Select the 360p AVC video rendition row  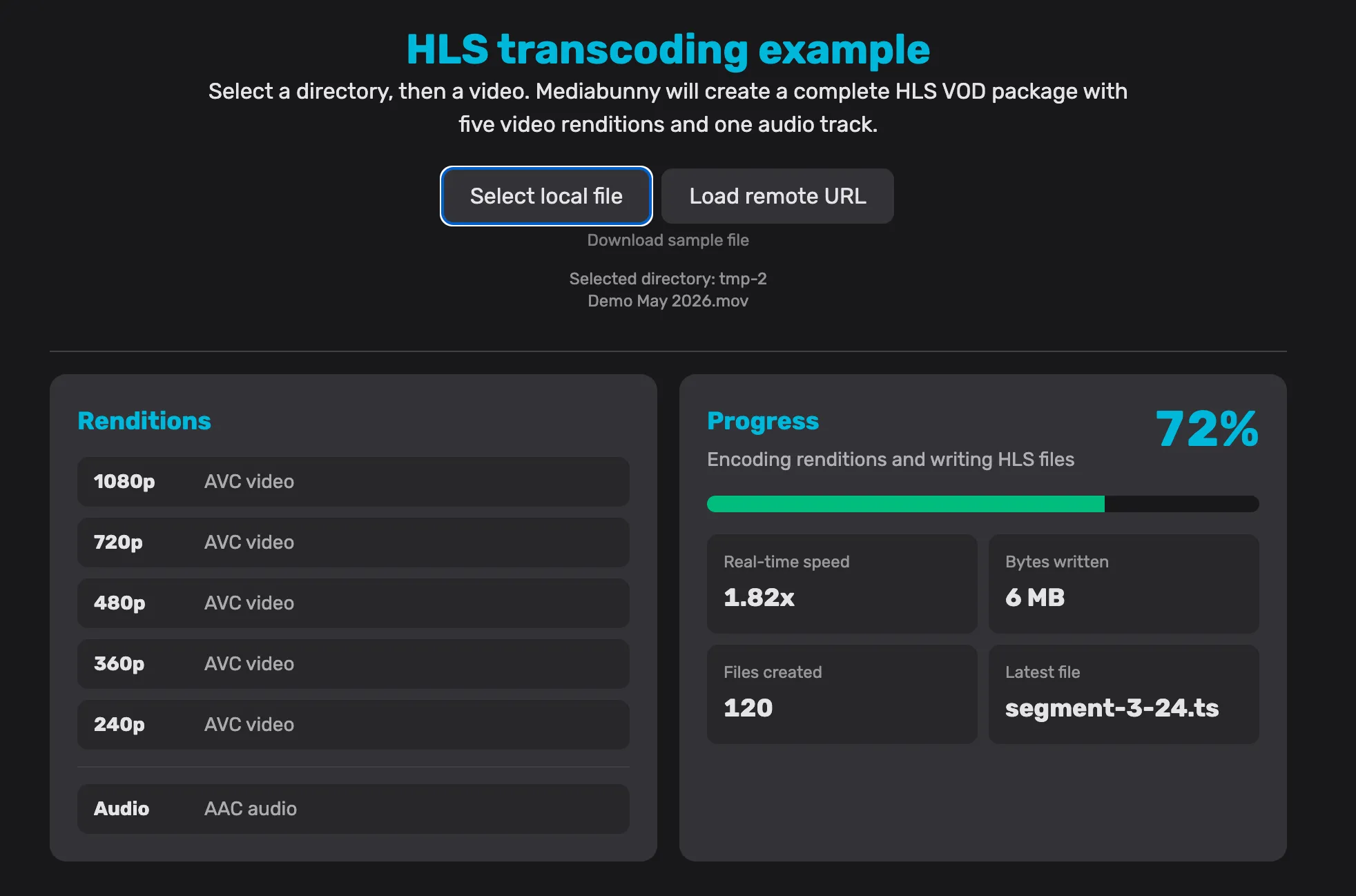point(353,664)
